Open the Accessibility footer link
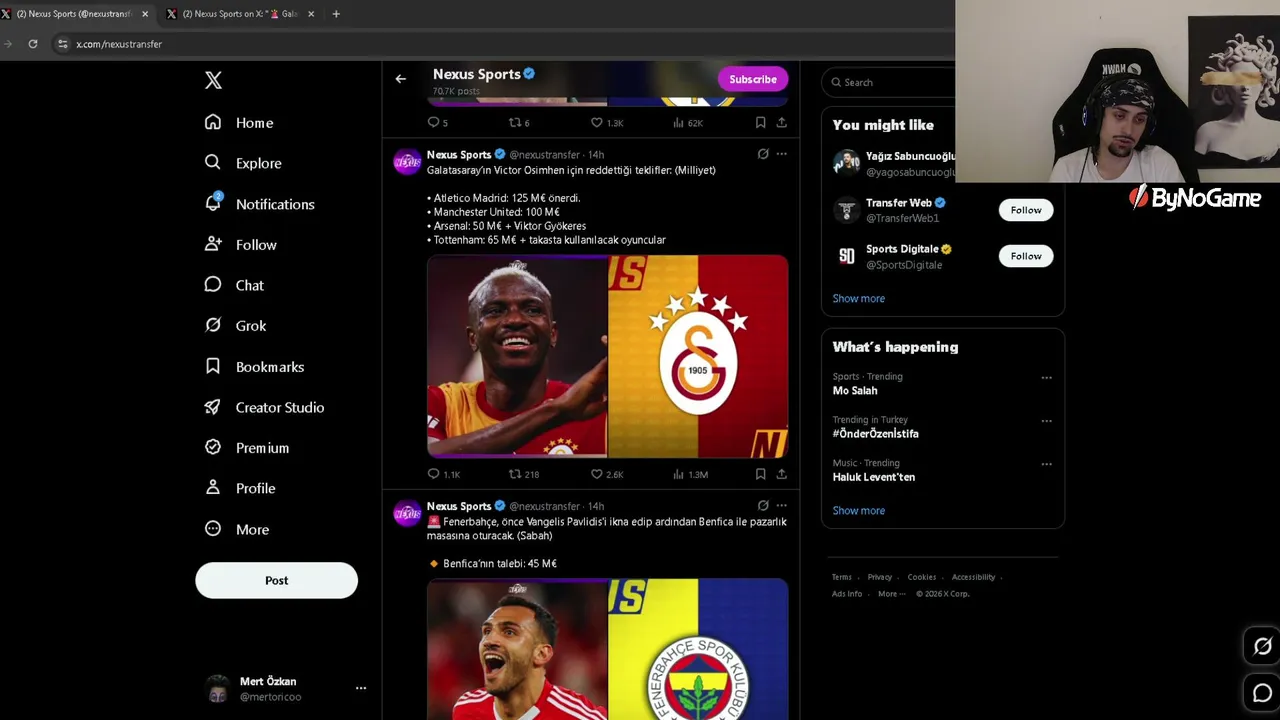1280x720 pixels. (973, 577)
